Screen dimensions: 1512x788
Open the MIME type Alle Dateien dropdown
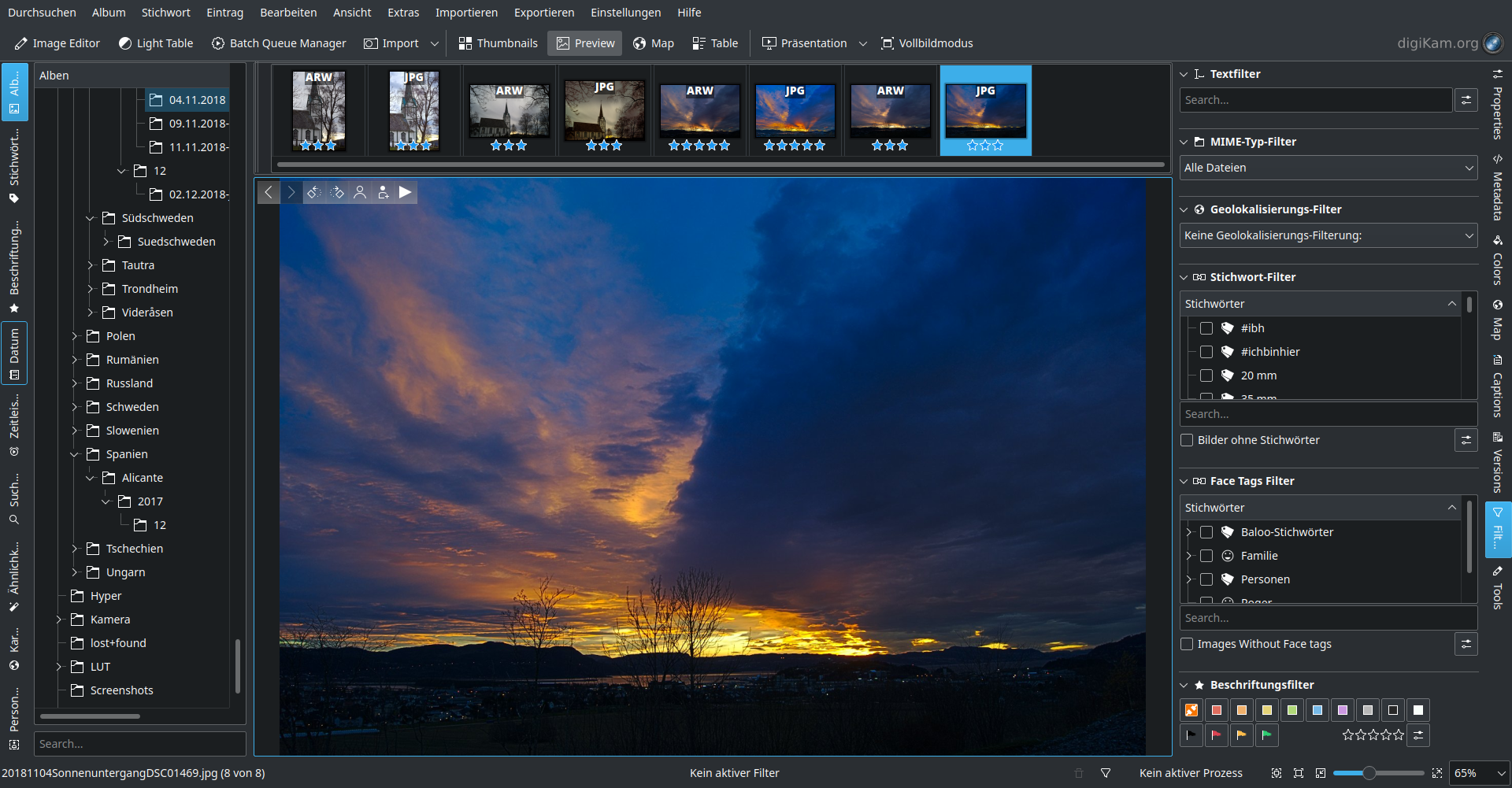(x=1329, y=168)
